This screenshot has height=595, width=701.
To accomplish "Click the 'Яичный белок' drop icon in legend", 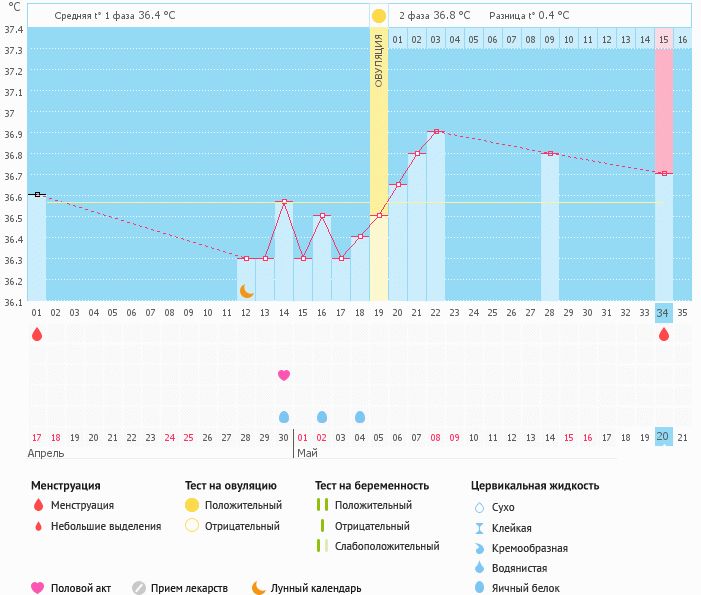I will [481, 588].
